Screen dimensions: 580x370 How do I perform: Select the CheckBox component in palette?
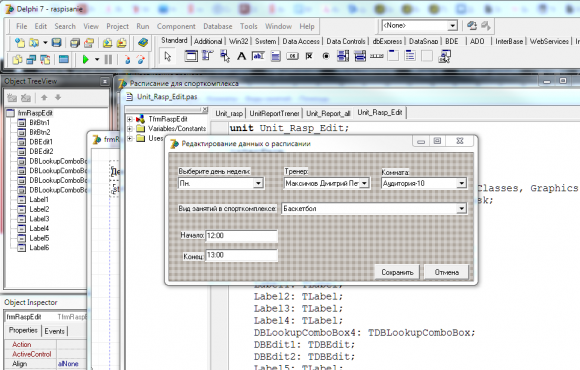(309, 56)
